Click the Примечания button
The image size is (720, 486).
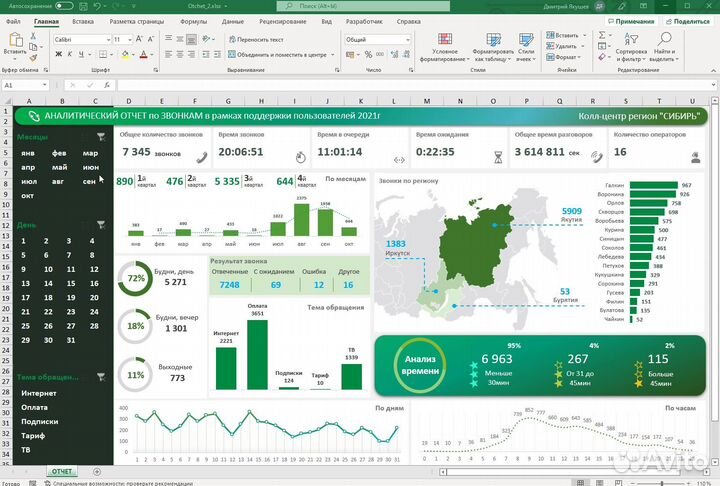[x=631, y=22]
